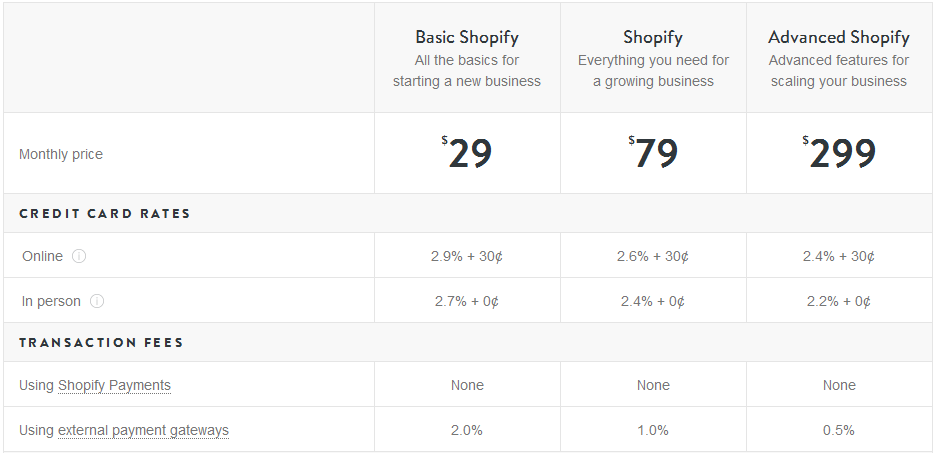This screenshot has width=936, height=453.
Task: Follow the external payment gateways link
Action: pos(143,430)
